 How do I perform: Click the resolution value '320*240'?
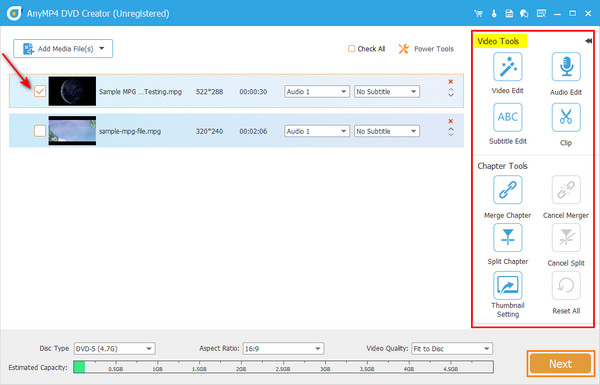point(209,131)
